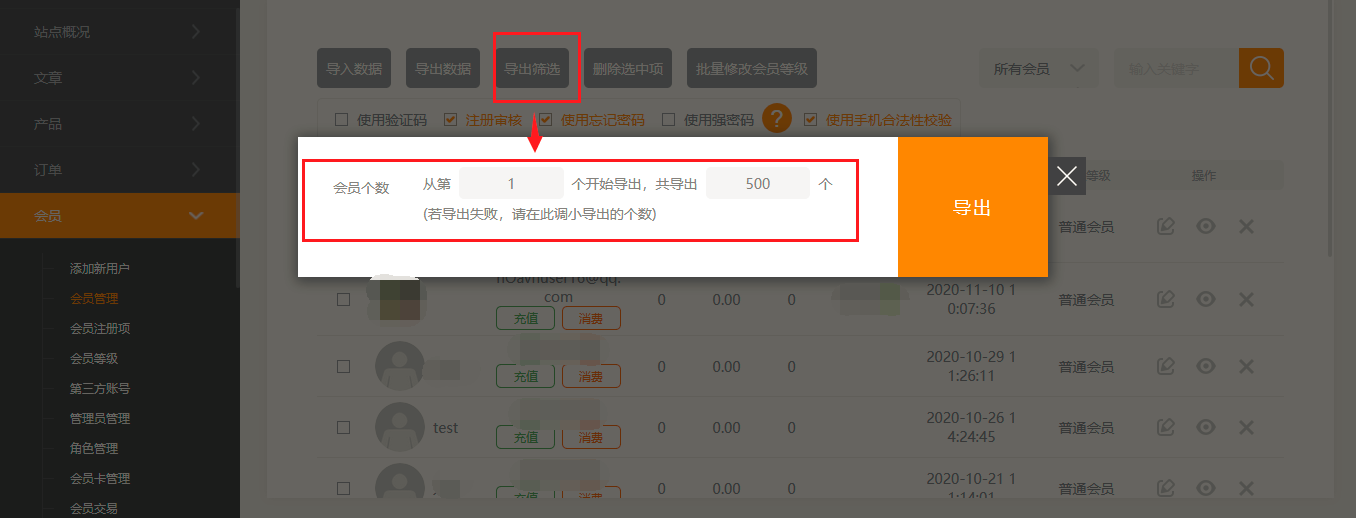1356x518 pixels.
Task: Toggle the 使用验证码 checkbox
Action: [x=341, y=120]
